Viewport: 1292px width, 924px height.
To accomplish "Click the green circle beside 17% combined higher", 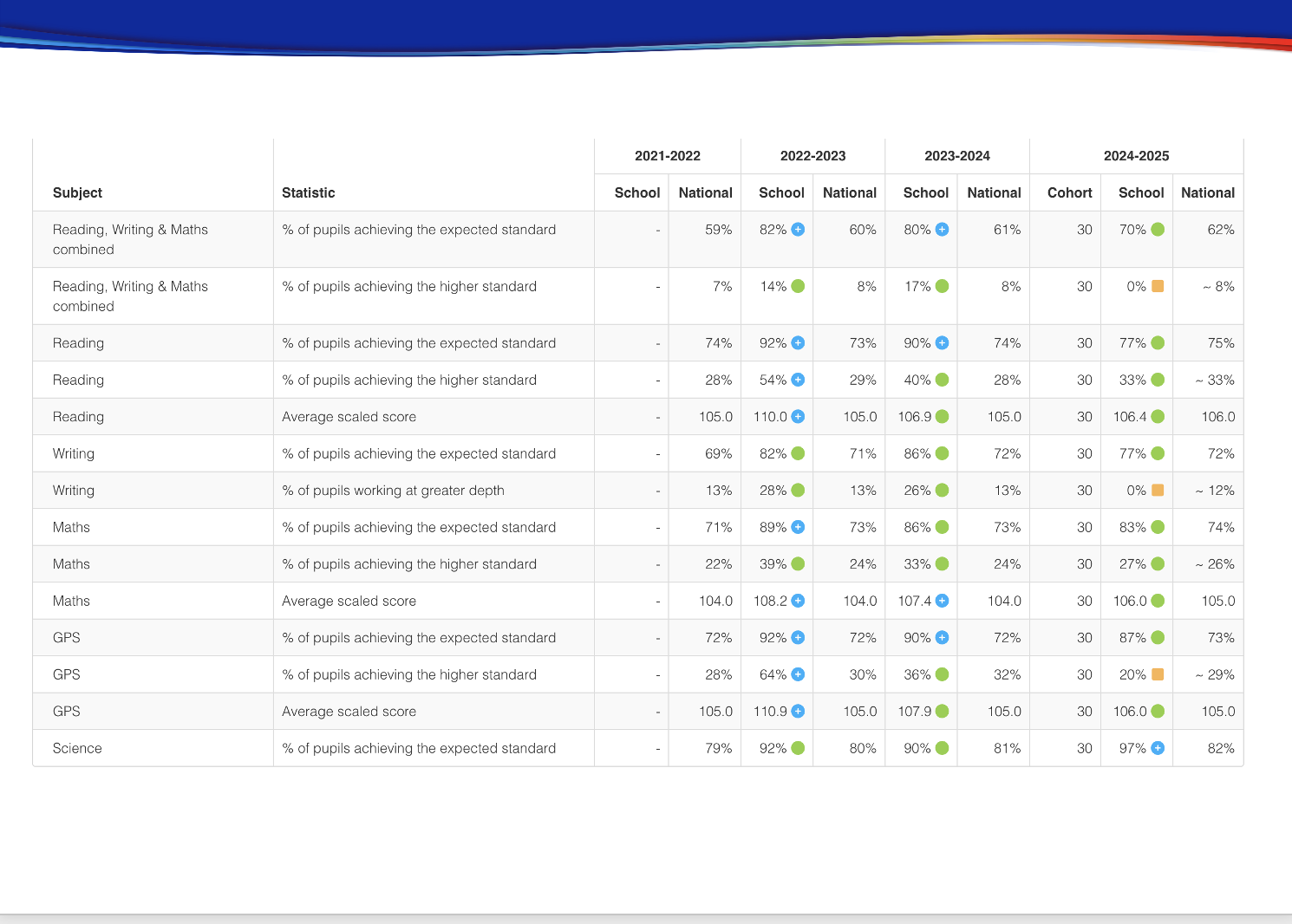I will (942, 286).
